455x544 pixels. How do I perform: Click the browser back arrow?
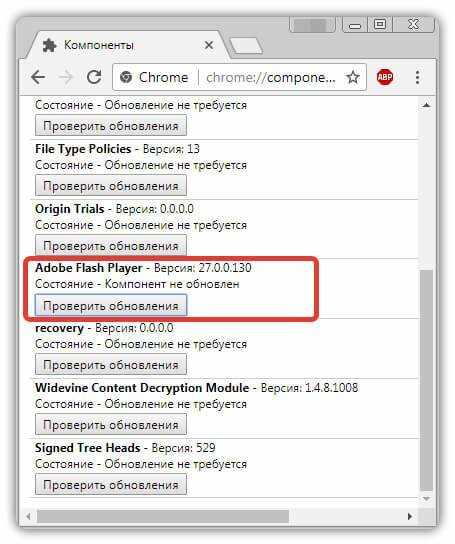pos(38,77)
